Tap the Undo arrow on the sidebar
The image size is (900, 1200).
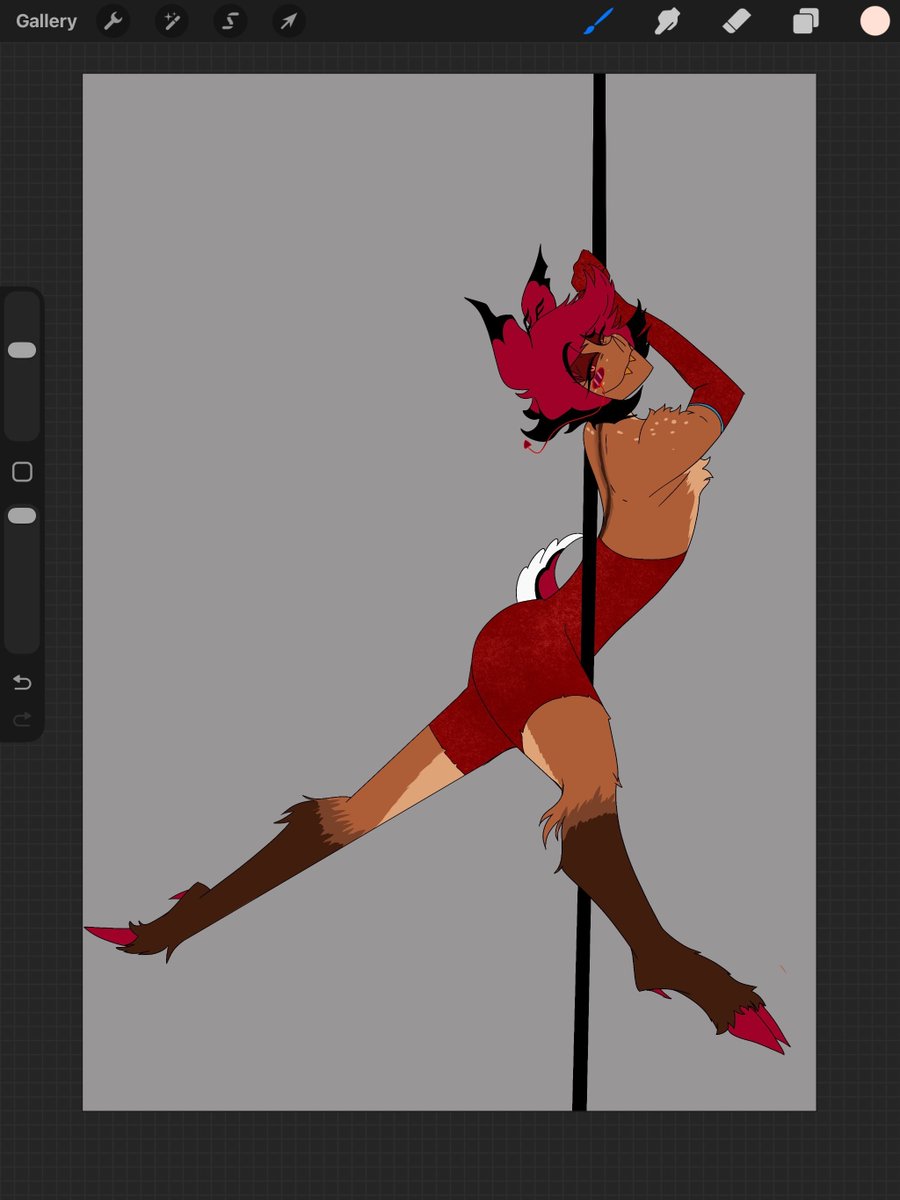[22, 682]
